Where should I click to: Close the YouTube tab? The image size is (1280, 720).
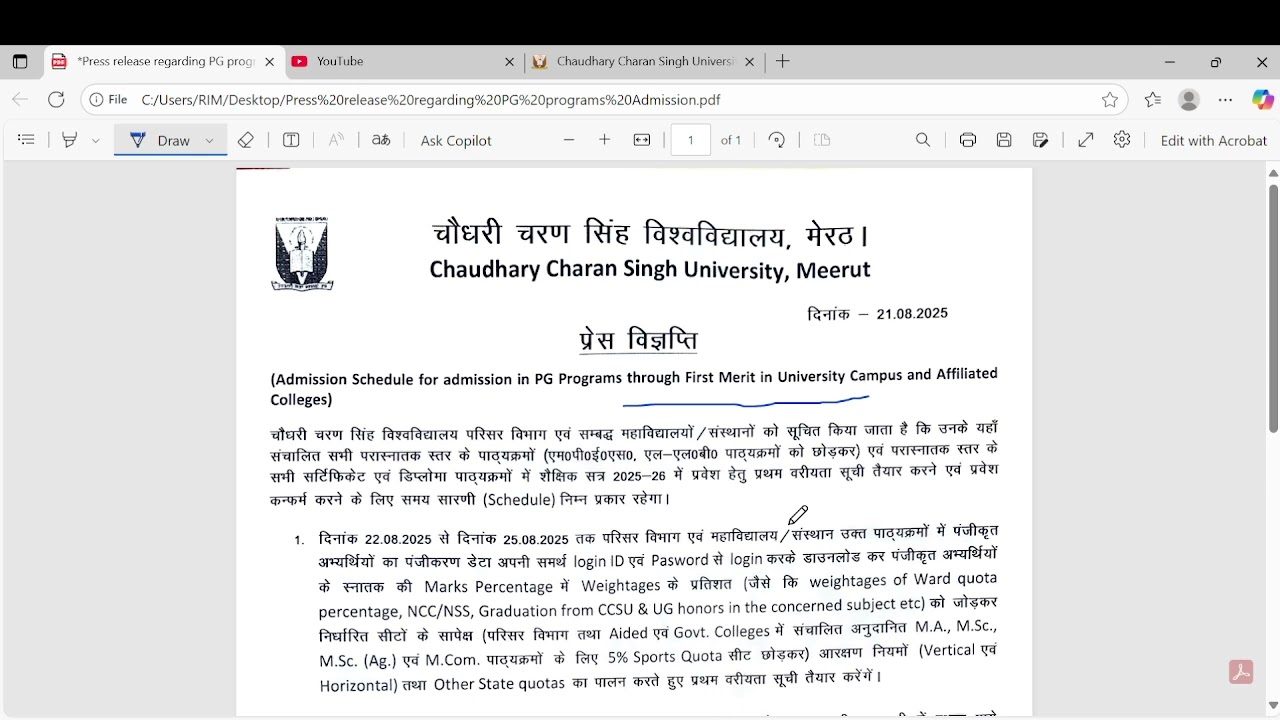click(x=509, y=62)
